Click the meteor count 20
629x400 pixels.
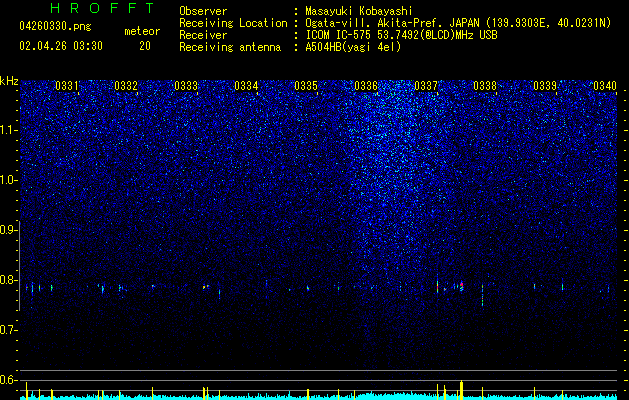tap(145, 46)
